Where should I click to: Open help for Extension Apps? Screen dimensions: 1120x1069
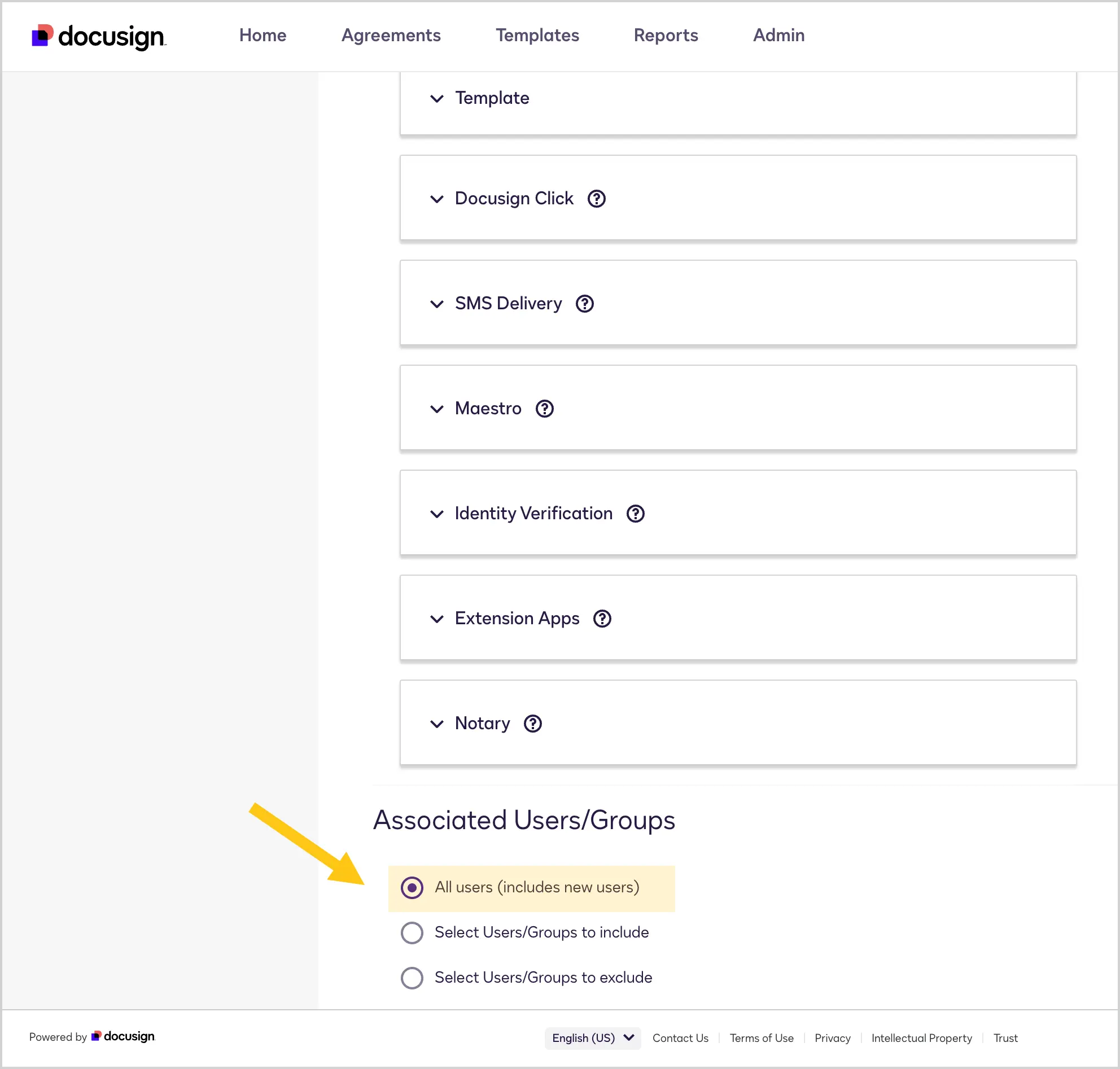coord(602,618)
